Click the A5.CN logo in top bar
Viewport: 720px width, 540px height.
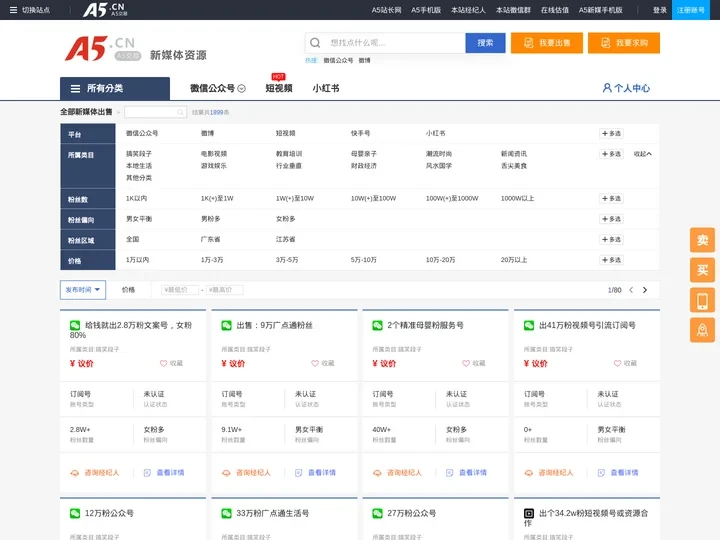pos(105,10)
